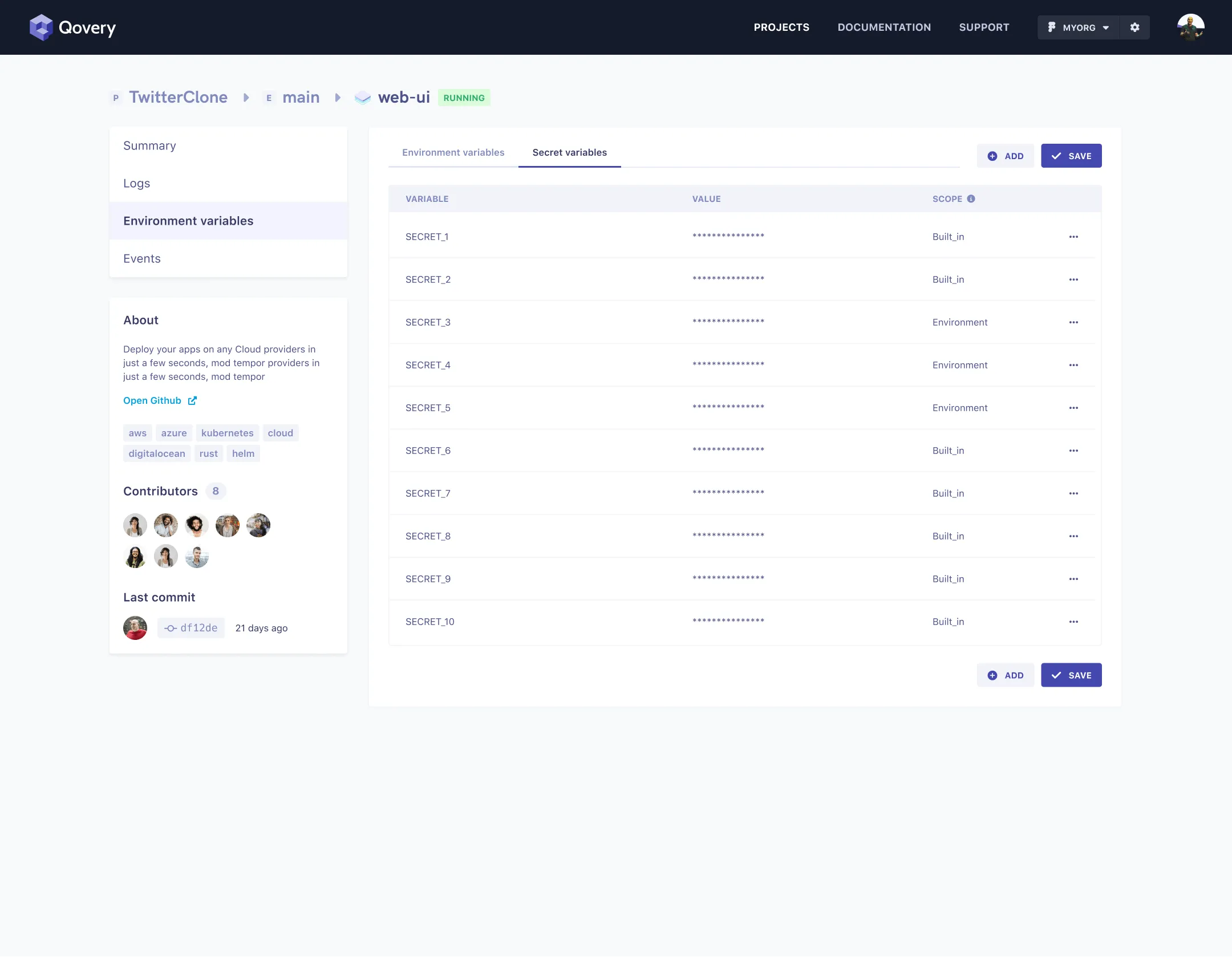The width and height of the screenshot is (1232, 957).
Task: Click the kubernetes tag
Action: coord(227,433)
